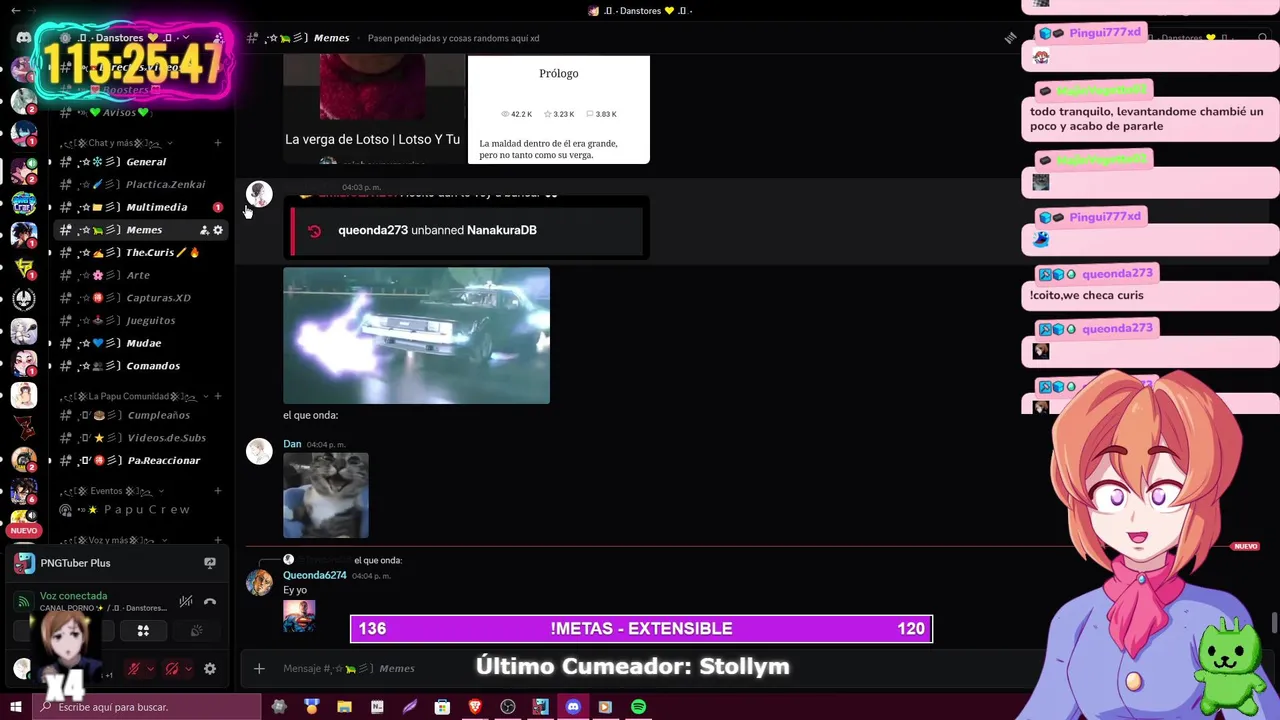Open voice activities button
1280x720 pixels.
143,631
